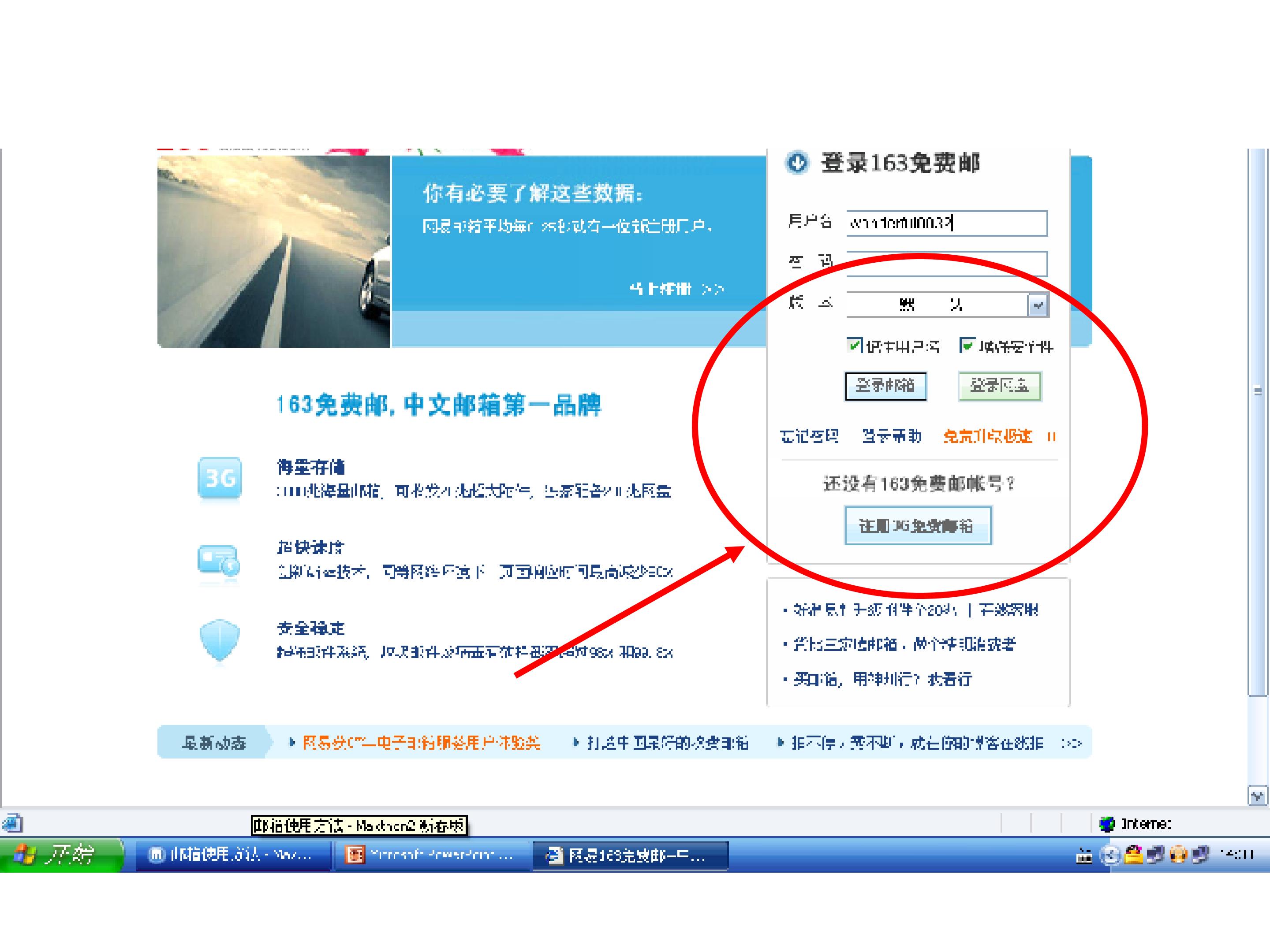Open the orange news link in the 最新动态 bar
Viewport: 1270px width, 952px height.
(x=422, y=743)
